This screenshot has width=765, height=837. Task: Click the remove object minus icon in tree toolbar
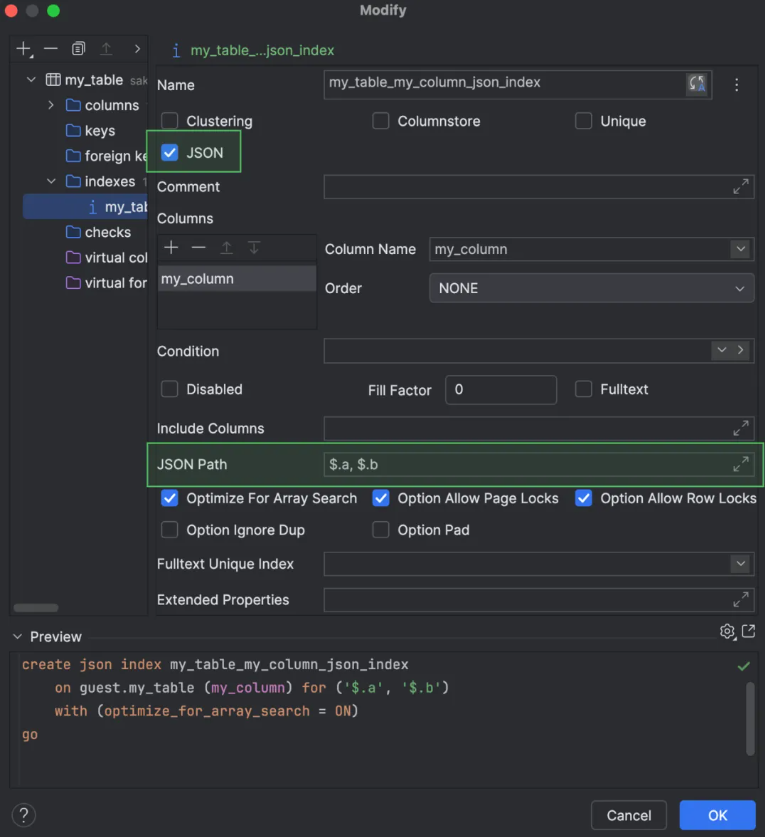tap(51, 49)
